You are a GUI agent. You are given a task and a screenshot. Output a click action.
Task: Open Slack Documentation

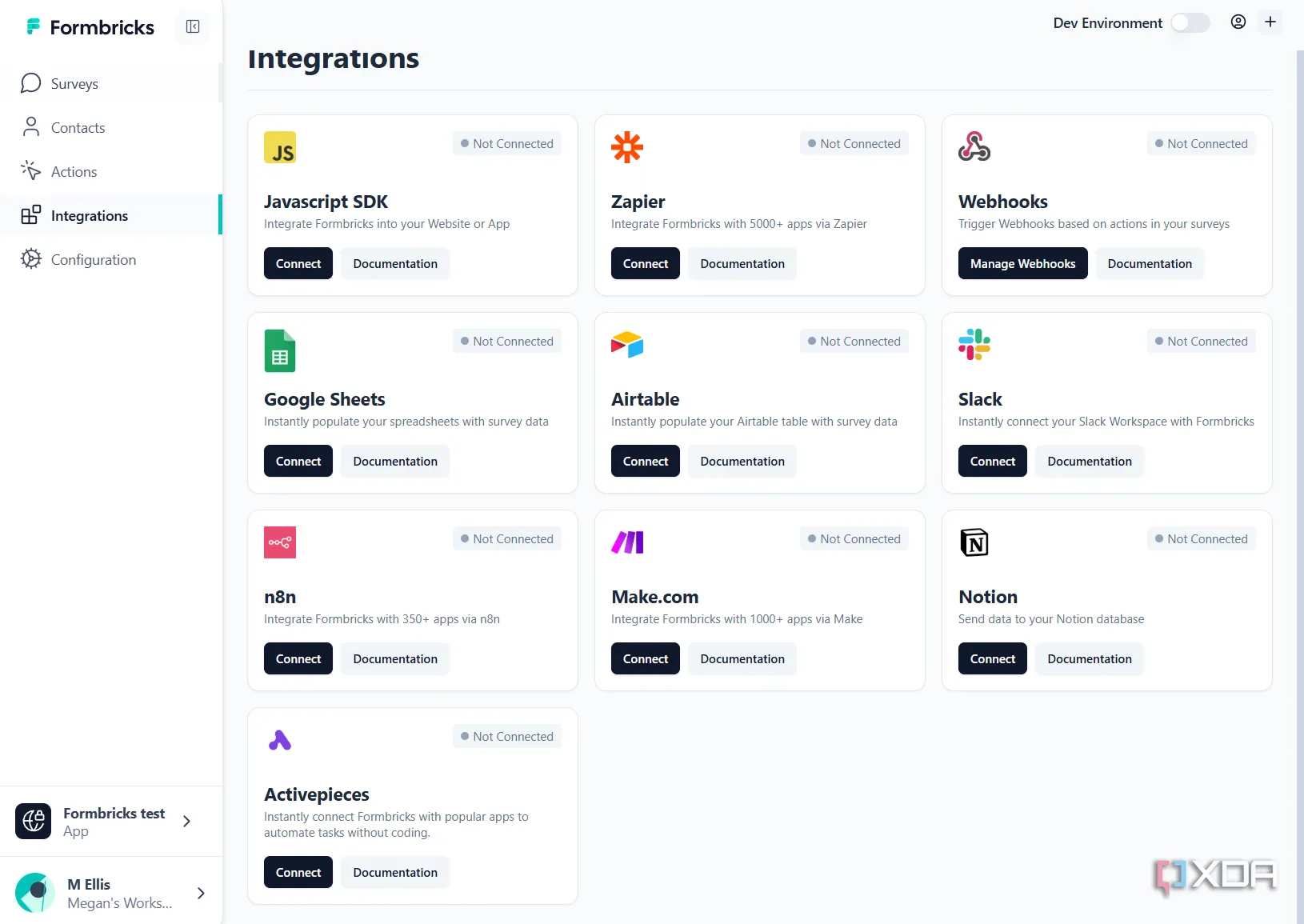click(1090, 461)
